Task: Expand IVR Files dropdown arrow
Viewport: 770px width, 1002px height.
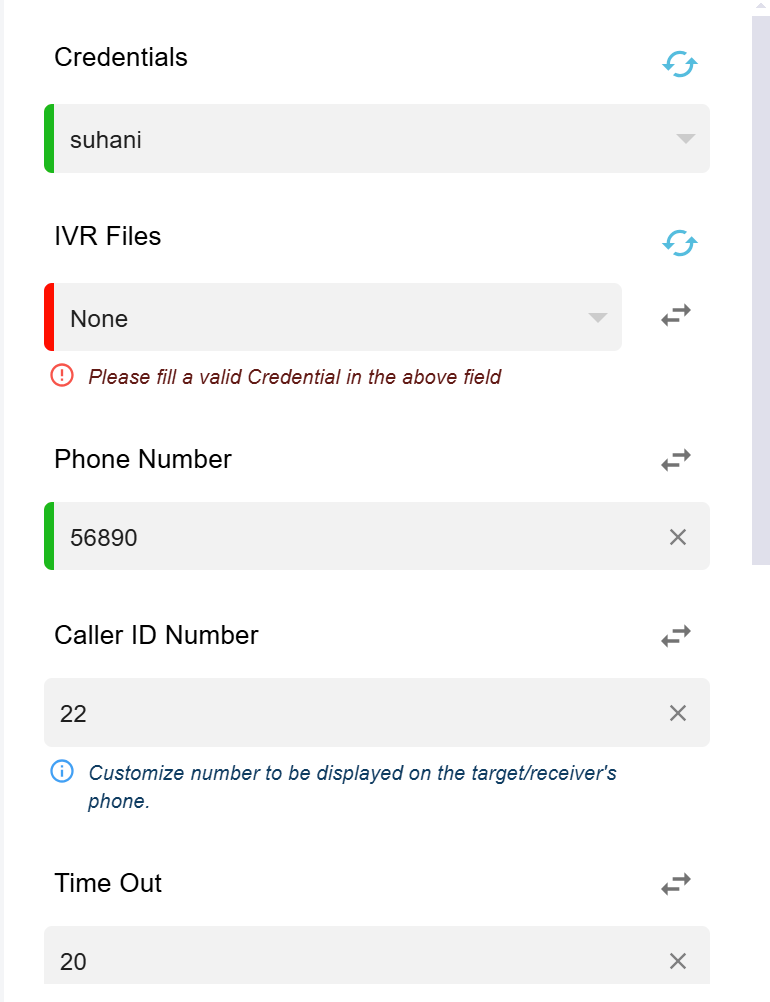Action: coord(597,318)
